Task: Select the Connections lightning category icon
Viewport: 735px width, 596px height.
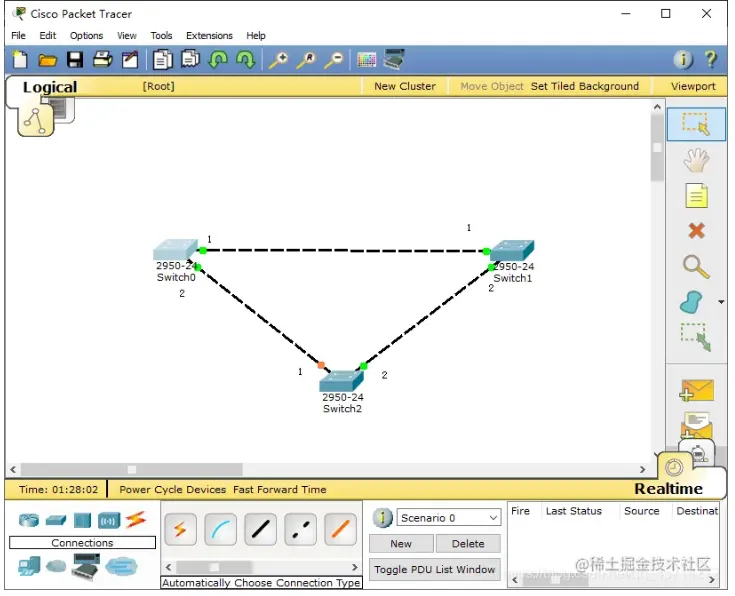Action: pyautogui.click(x=136, y=520)
